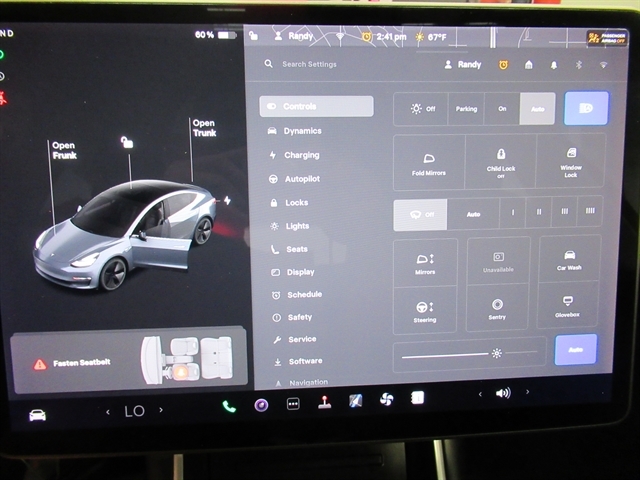The height and width of the screenshot is (480, 640).
Task: Open the more apps launcher (three dots)
Action: point(293,404)
